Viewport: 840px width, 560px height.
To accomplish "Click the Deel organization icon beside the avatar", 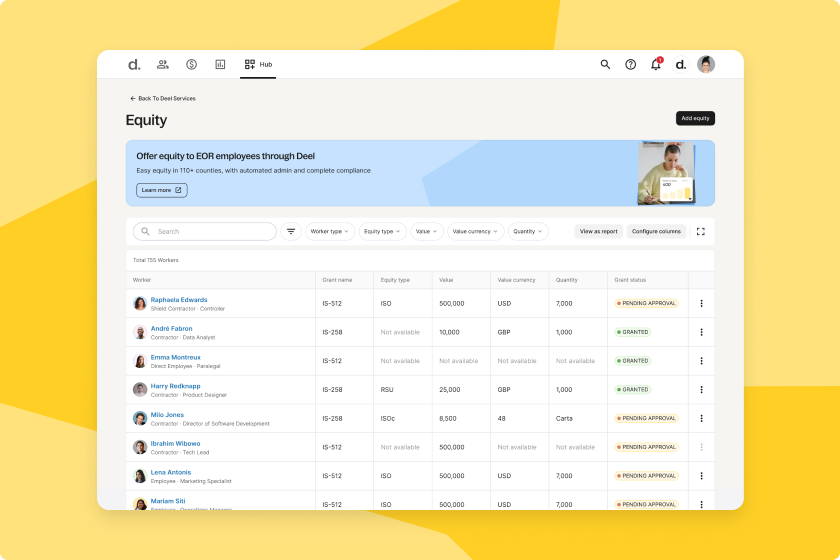I will [681, 65].
